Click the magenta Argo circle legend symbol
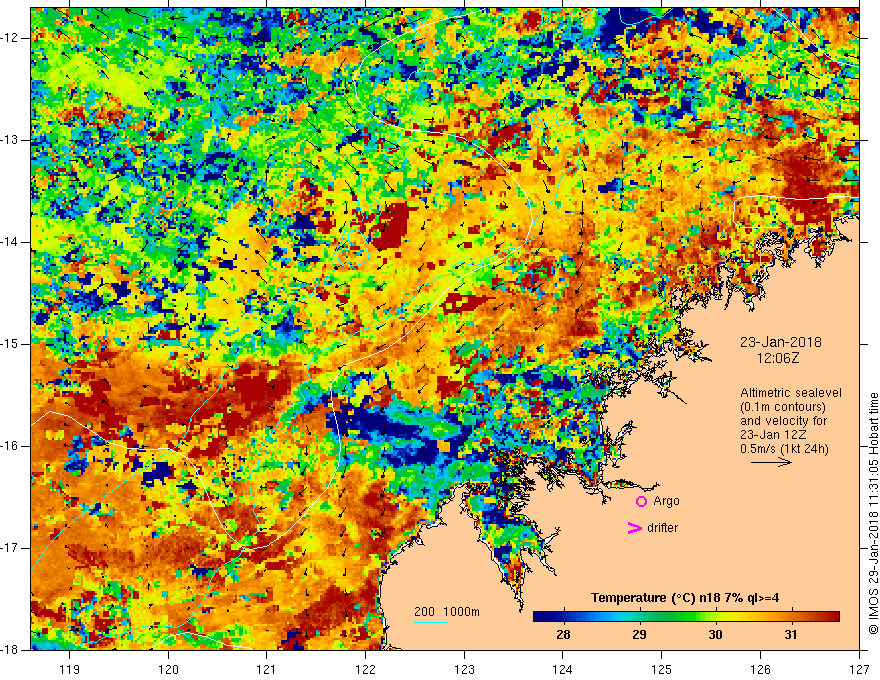The image size is (880, 680). [641, 502]
